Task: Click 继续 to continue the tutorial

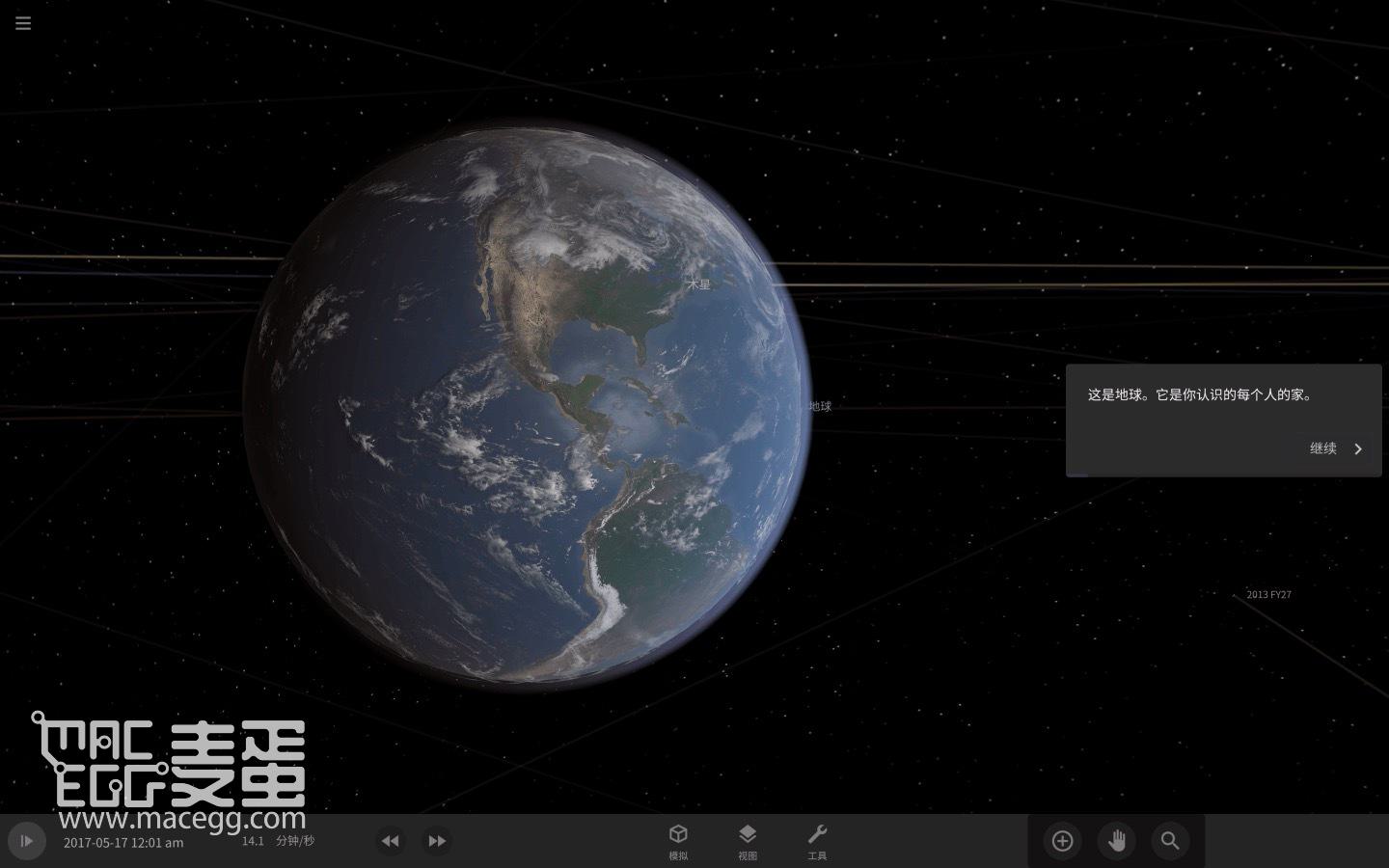Action: coord(1323,448)
